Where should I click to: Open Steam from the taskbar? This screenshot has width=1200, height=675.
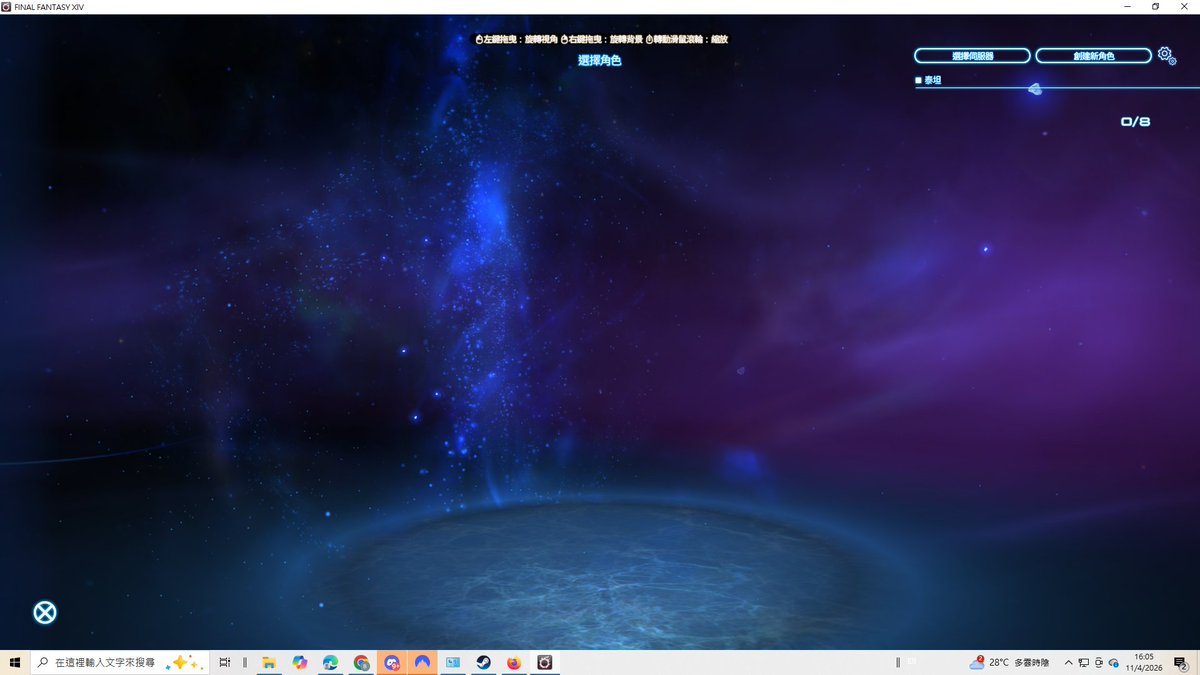pos(483,662)
